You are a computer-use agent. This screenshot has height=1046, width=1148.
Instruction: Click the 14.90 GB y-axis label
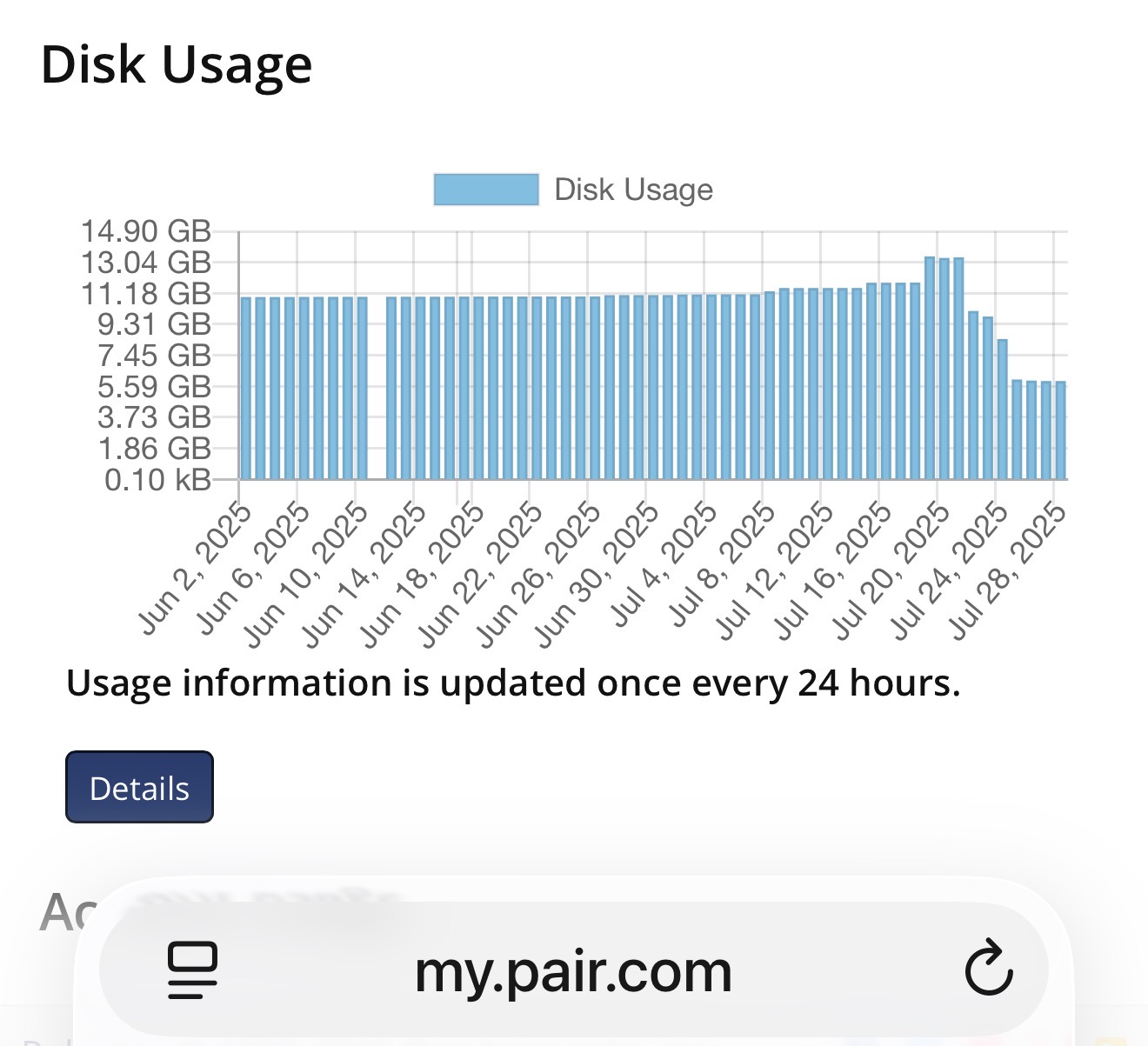point(145,231)
